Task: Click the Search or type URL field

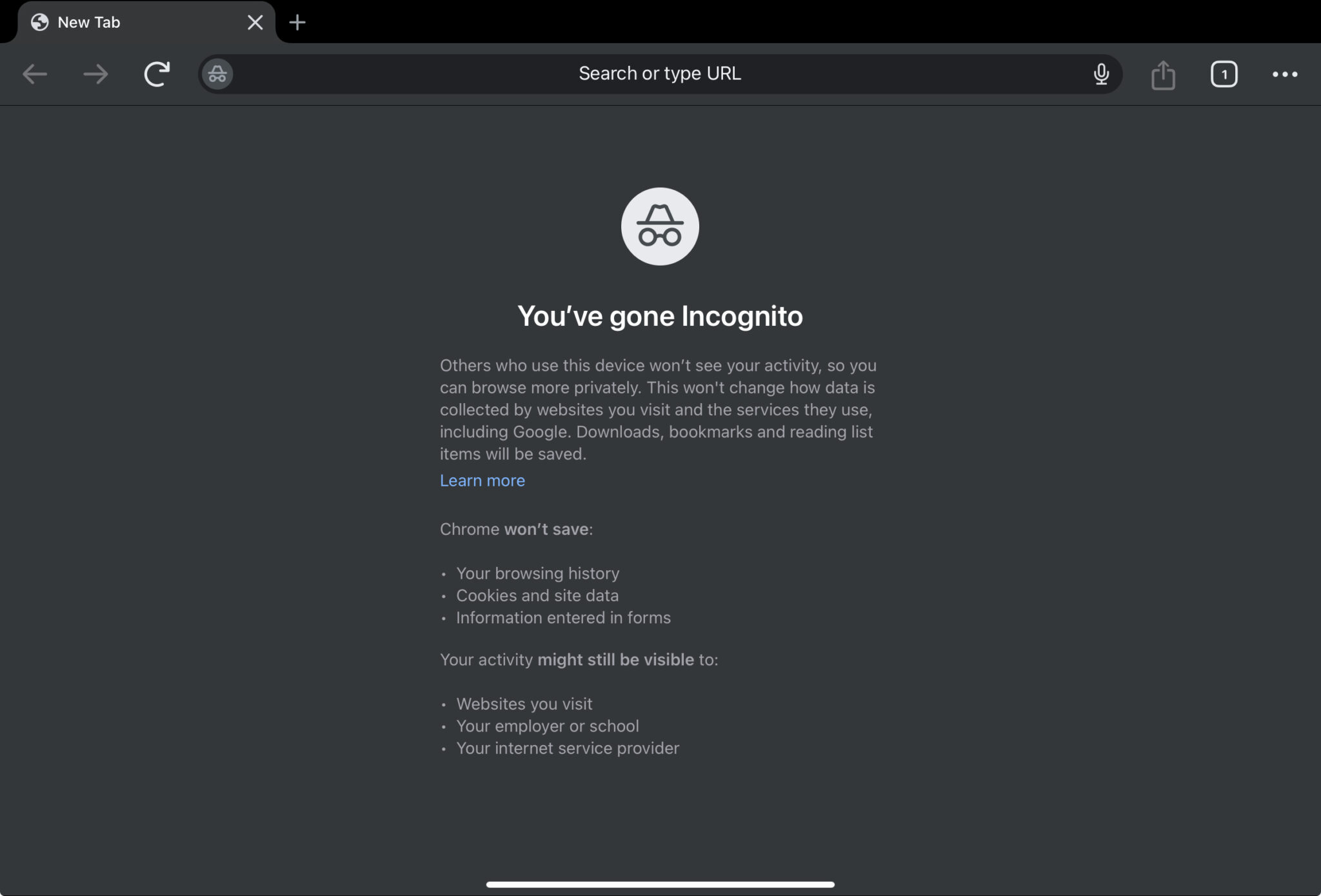Action: click(x=660, y=73)
